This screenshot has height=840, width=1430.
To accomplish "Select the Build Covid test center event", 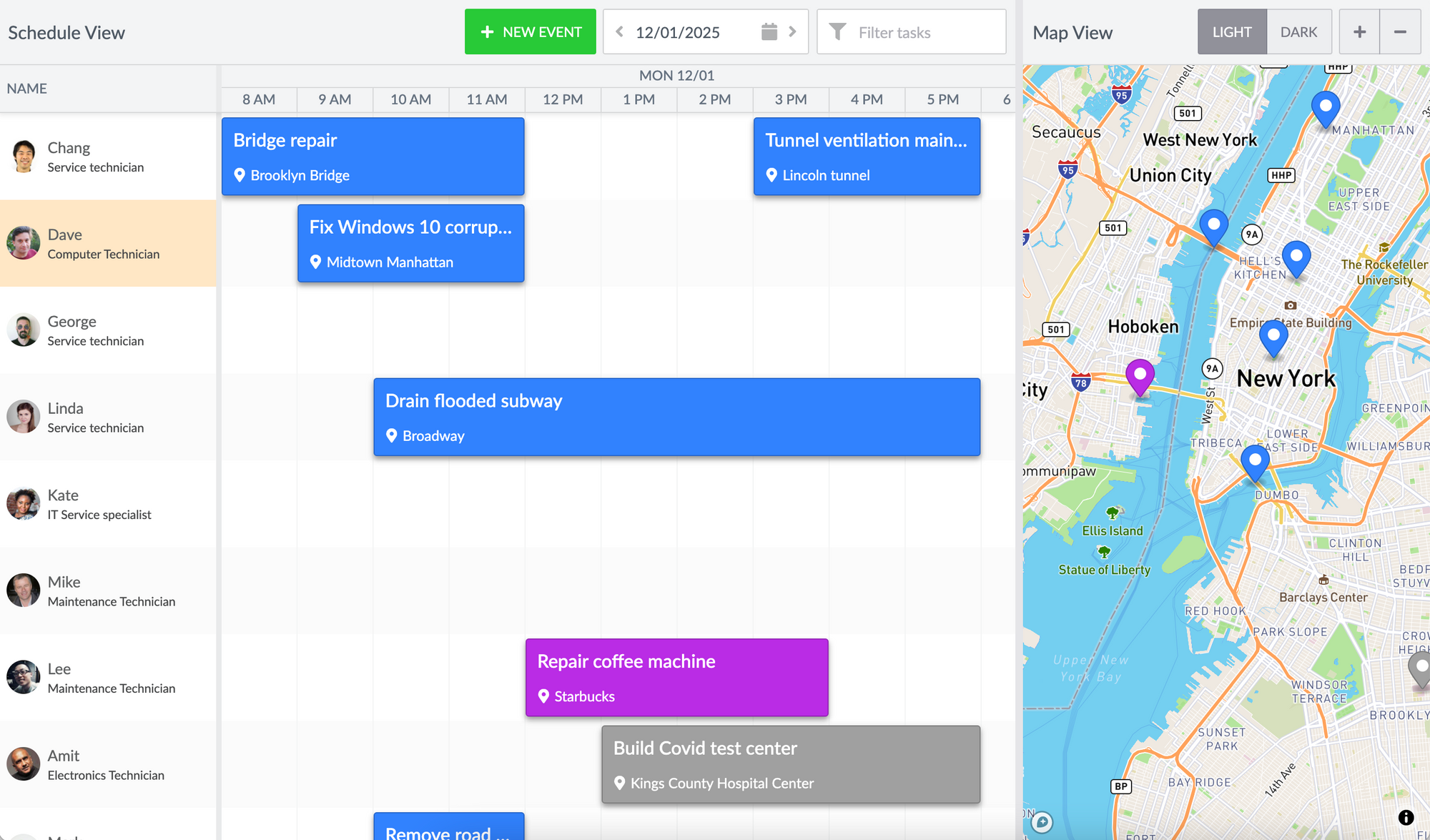I will [791, 764].
